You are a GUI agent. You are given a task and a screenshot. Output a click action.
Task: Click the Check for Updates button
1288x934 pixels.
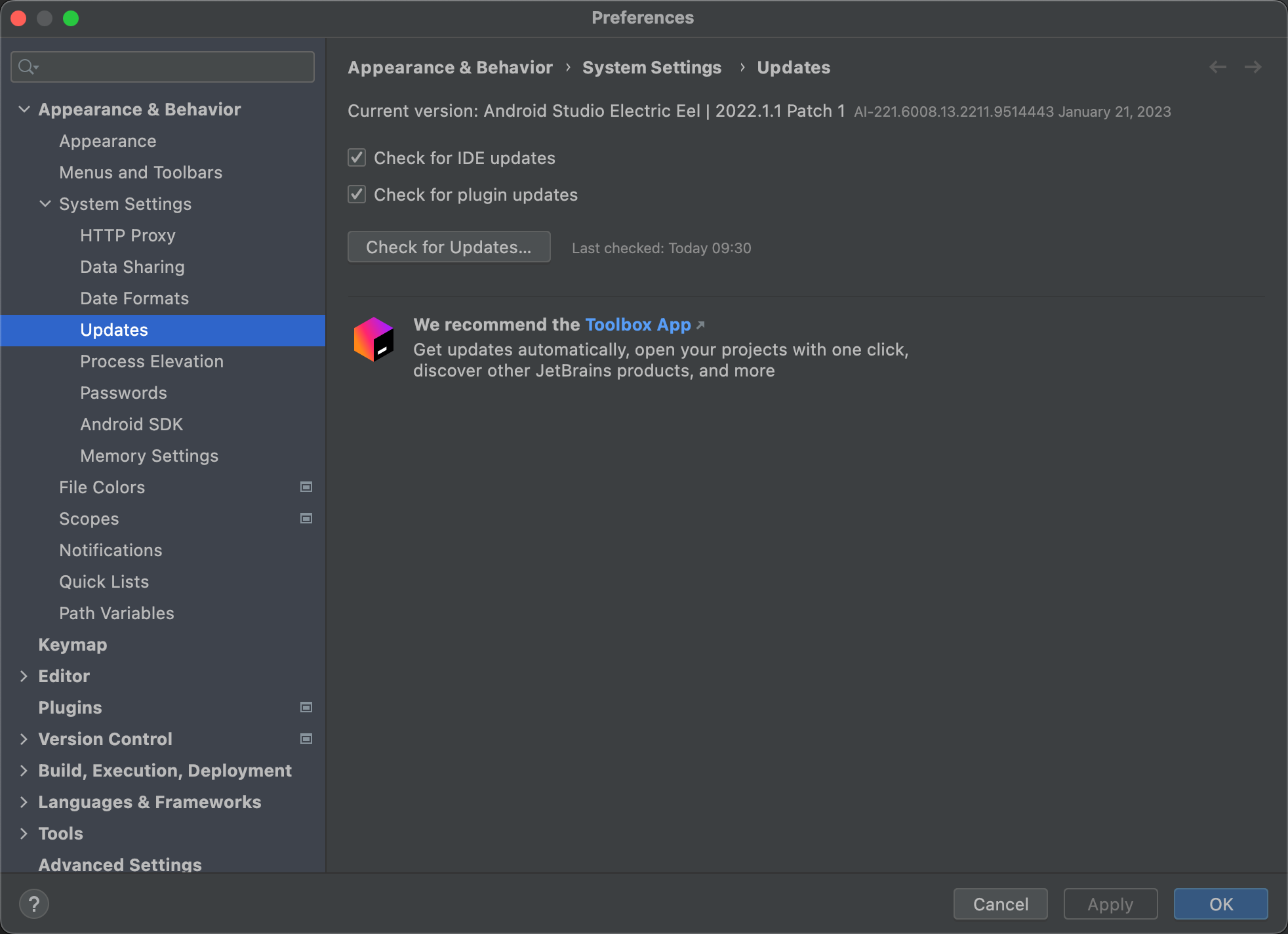click(x=448, y=246)
